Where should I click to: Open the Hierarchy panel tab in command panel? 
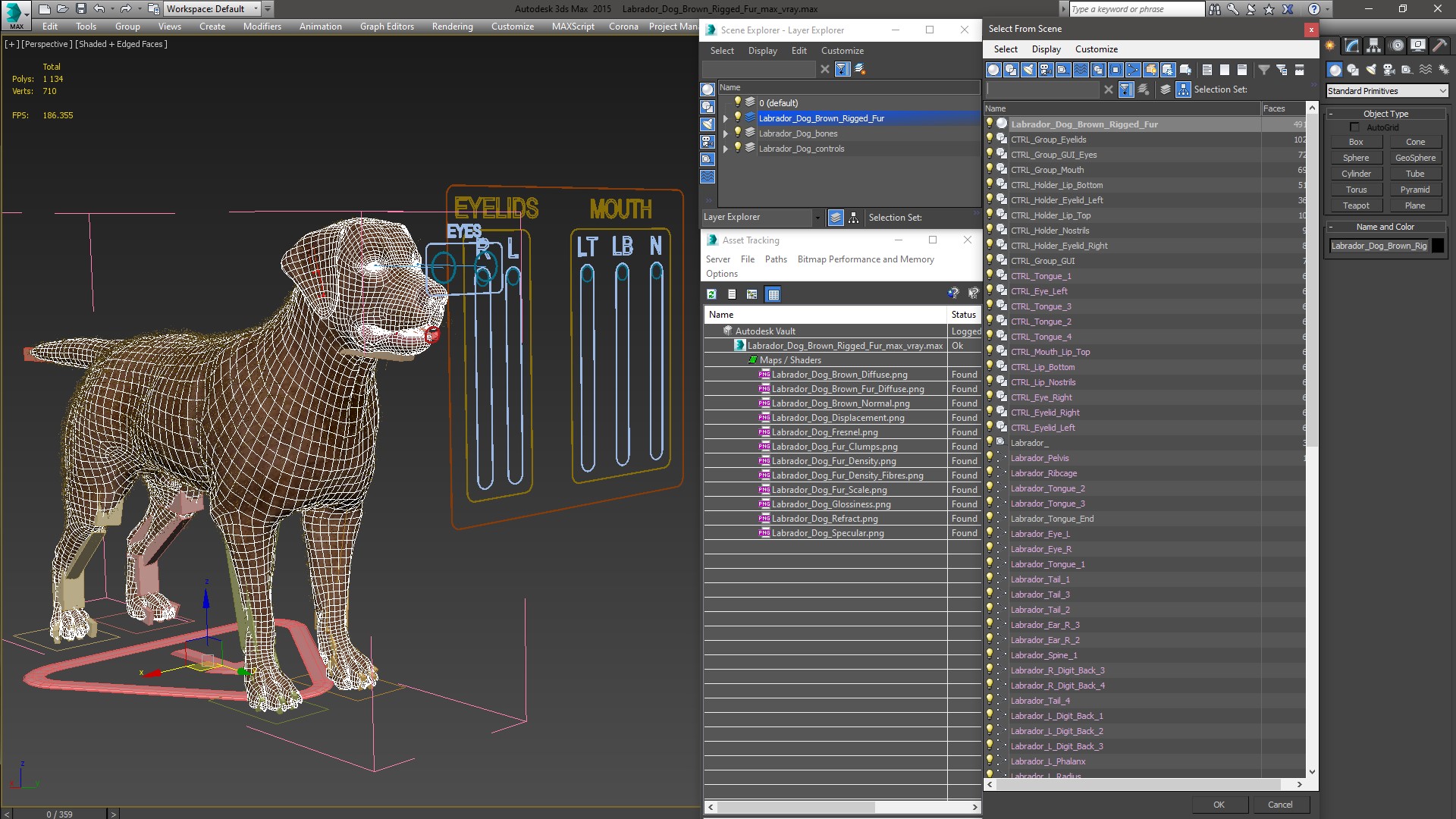tap(1374, 46)
